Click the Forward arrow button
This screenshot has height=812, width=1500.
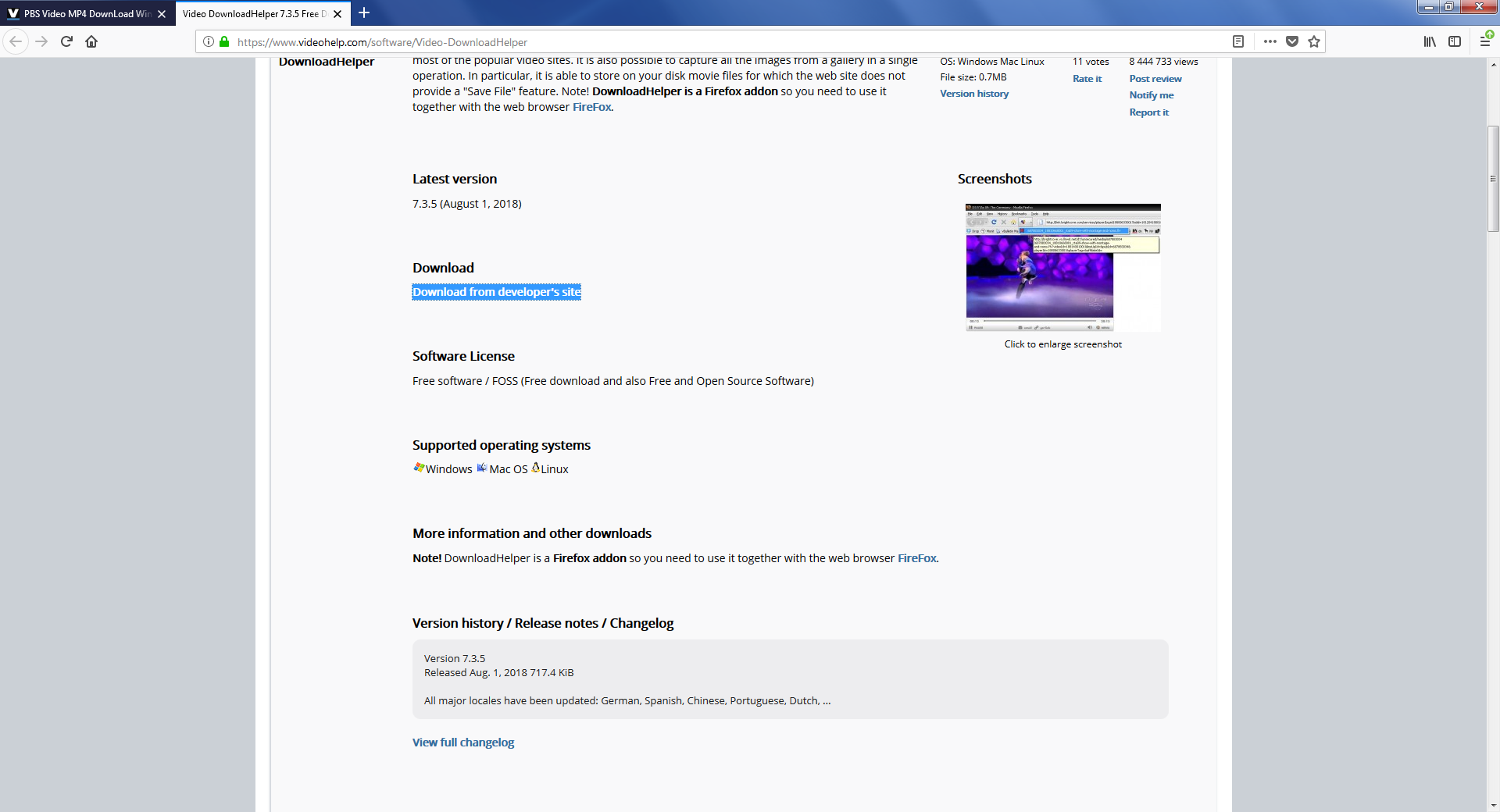pos(41,41)
